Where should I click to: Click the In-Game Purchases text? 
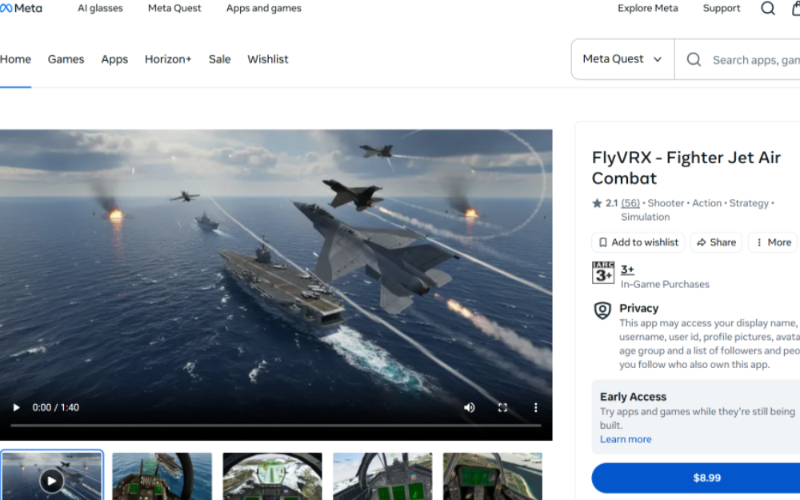[x=665, y=284]
